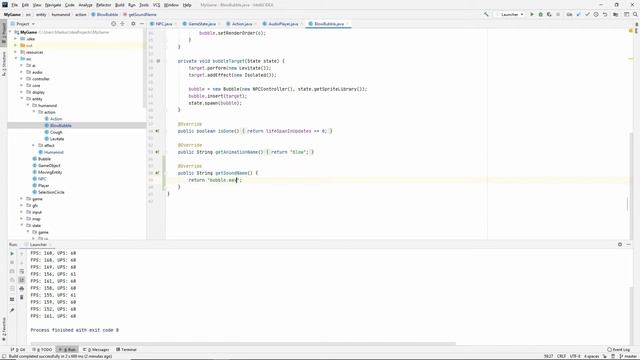This screenshot has height=360, width=640.
Task: Click the Build project hammer icon
Action: point(486,14)
